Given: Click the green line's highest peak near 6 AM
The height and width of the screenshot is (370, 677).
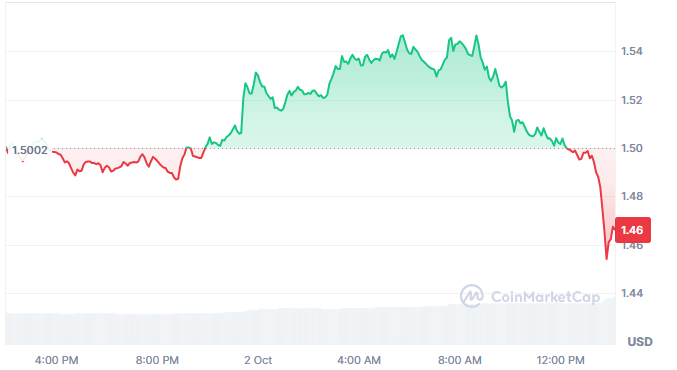Looking at the screenshot, I should (402, 35).
